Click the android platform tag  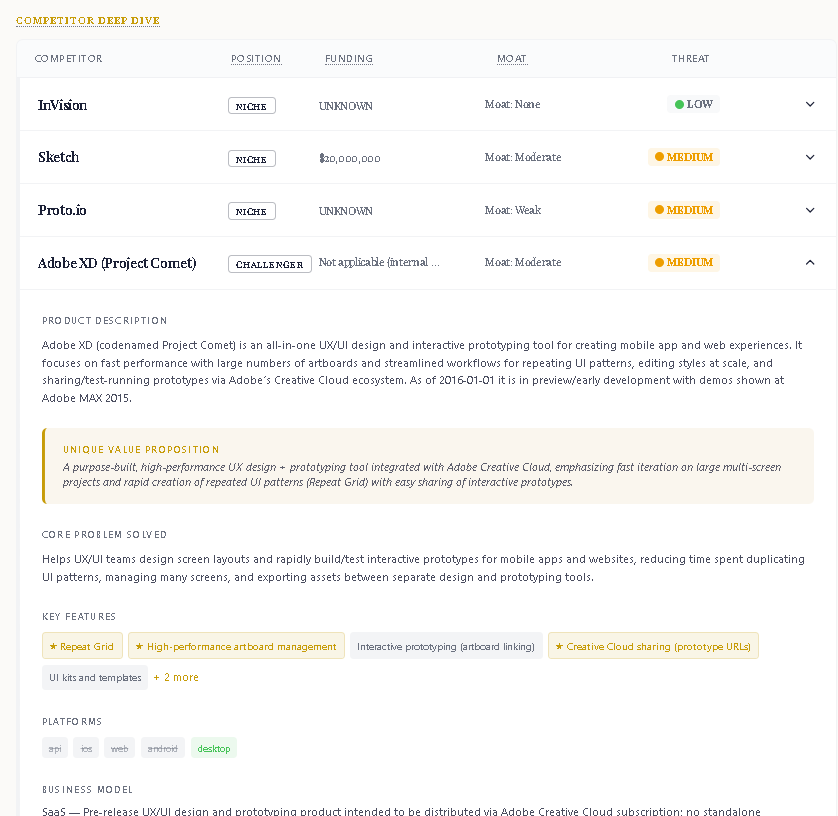point(162,748)
